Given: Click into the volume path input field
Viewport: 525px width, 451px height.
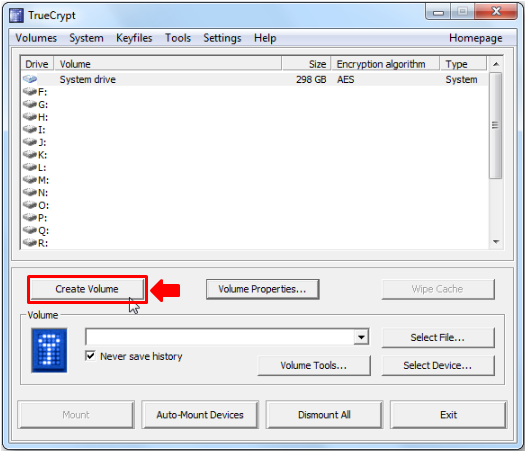Looking at the screenshot, I should click(x=220, y=337).
